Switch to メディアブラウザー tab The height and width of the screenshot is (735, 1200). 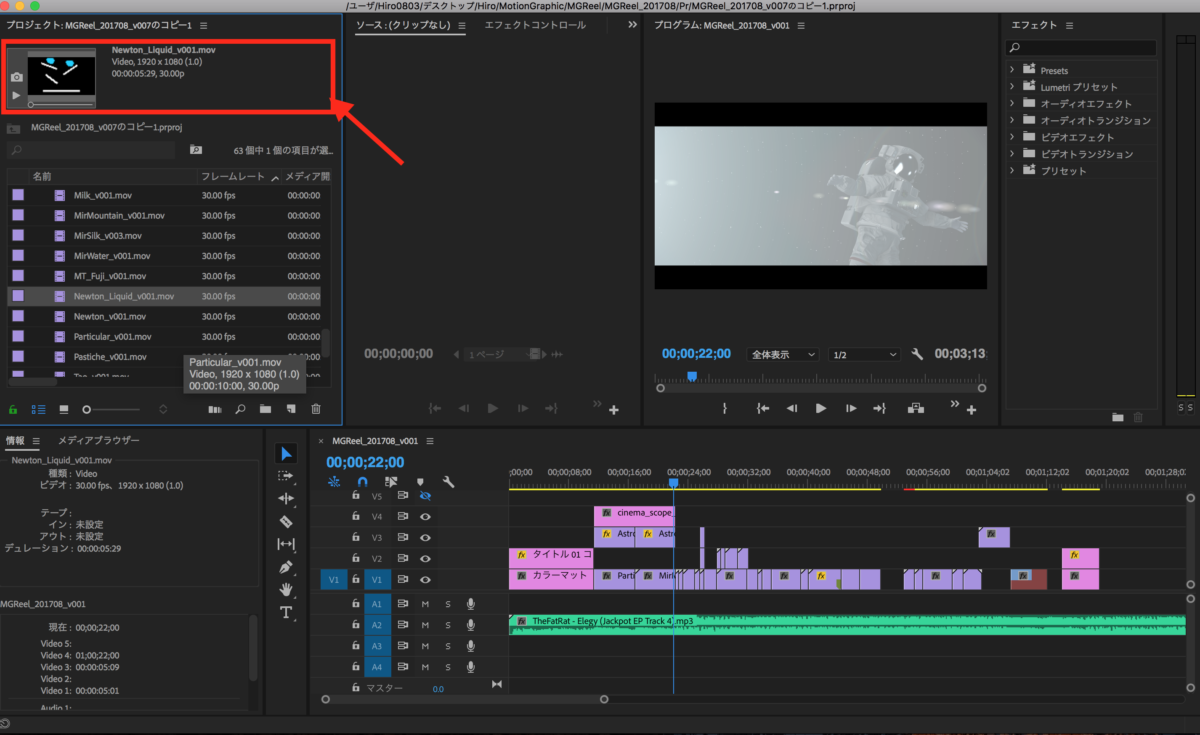(x=99, y=440)
